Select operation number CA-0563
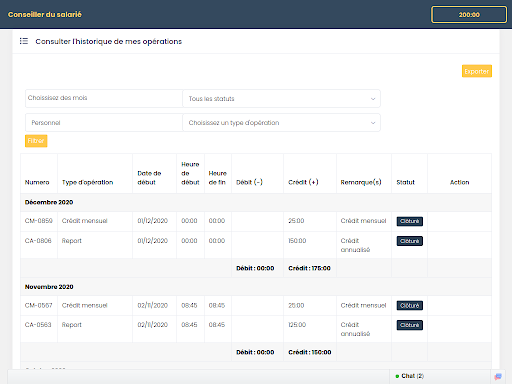 pos(38,325)
